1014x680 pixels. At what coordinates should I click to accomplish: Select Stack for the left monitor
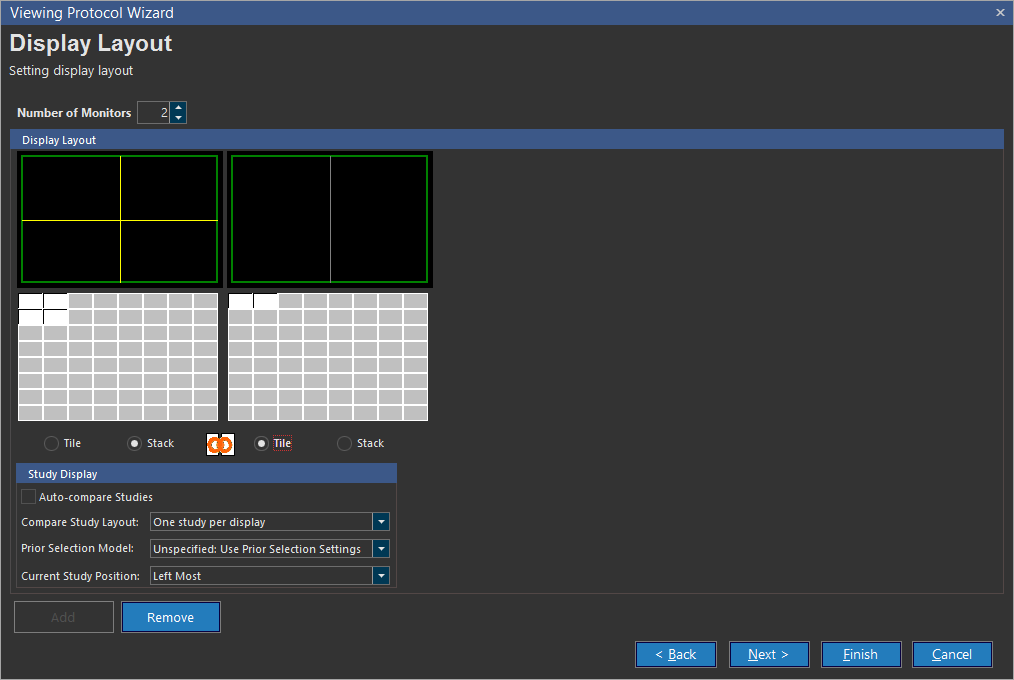pyautogui.click(x=135, y=443)
